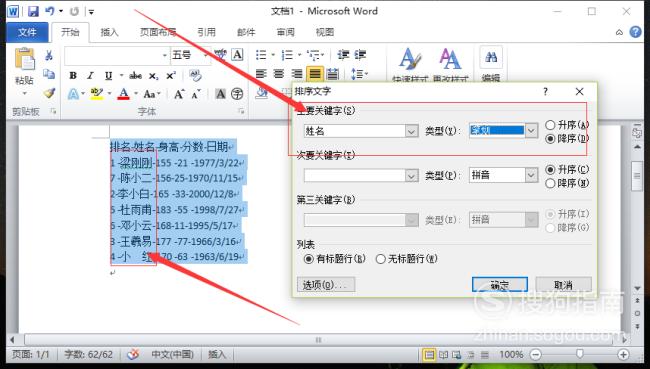Switch to the 插入 Insert tab

(x=109, y=32)
